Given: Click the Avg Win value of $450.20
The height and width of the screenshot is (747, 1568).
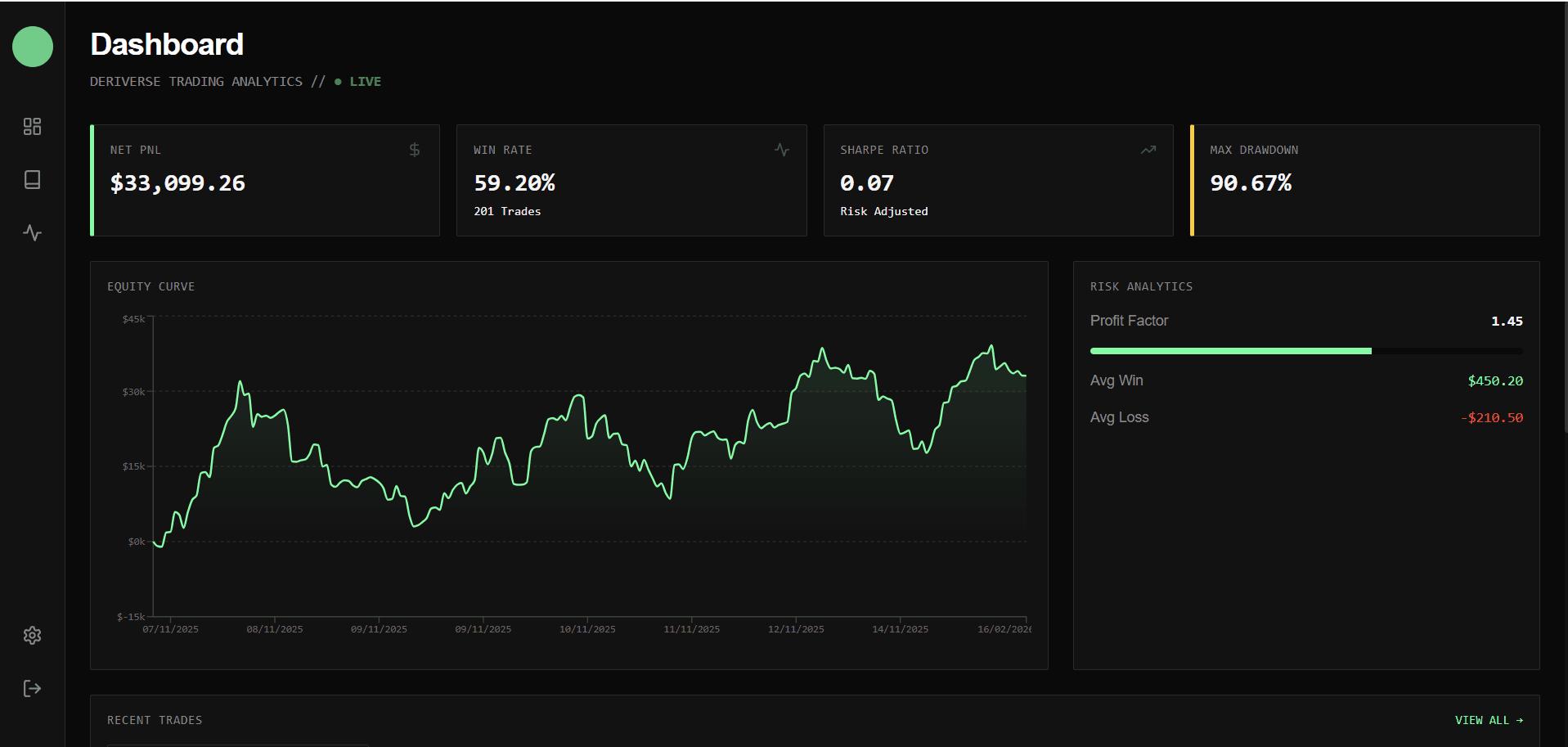Looking at the screenshot, I should click(x=1495, y=380).
